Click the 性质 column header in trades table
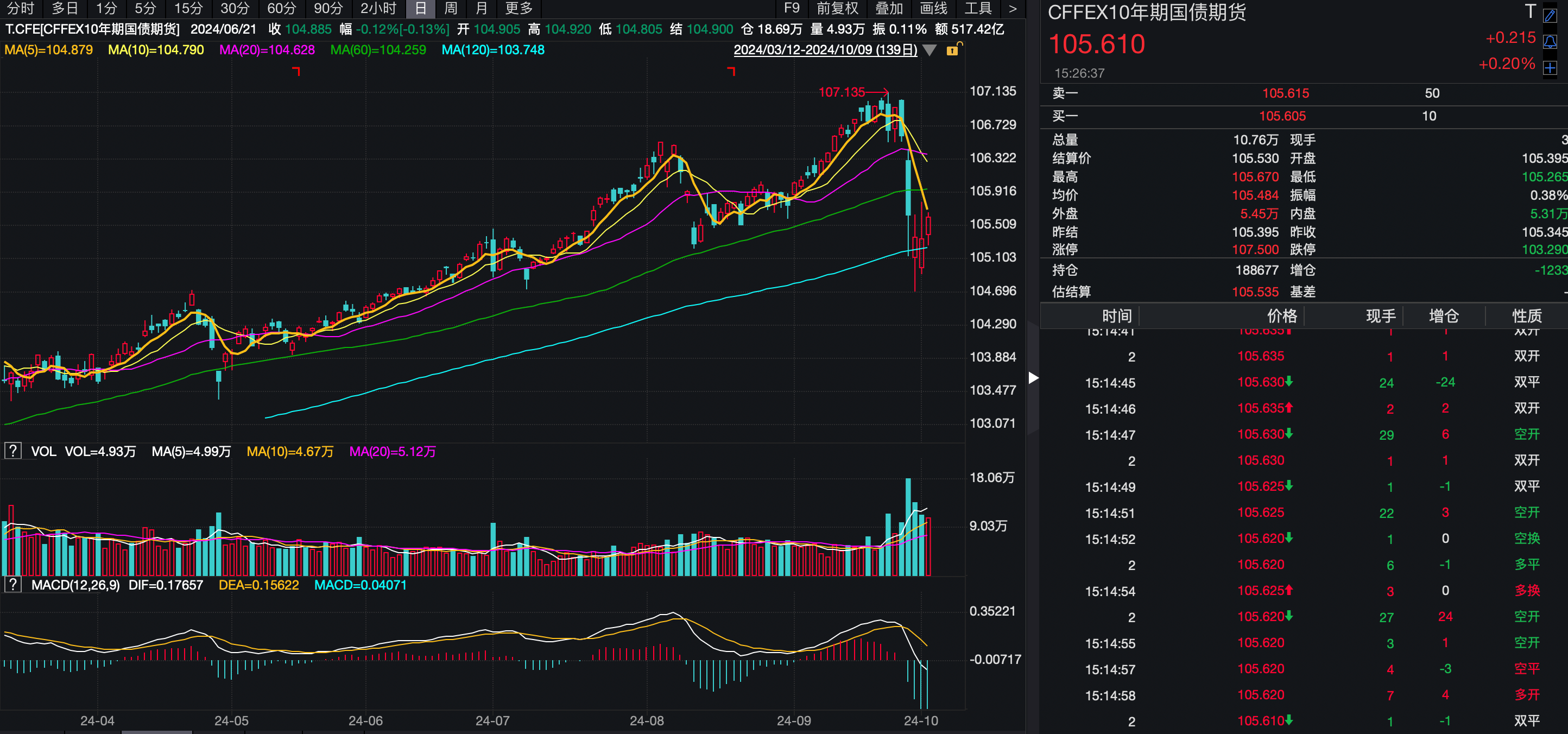This screenshot has width=1568, height=734. (x=1527, y=316)
